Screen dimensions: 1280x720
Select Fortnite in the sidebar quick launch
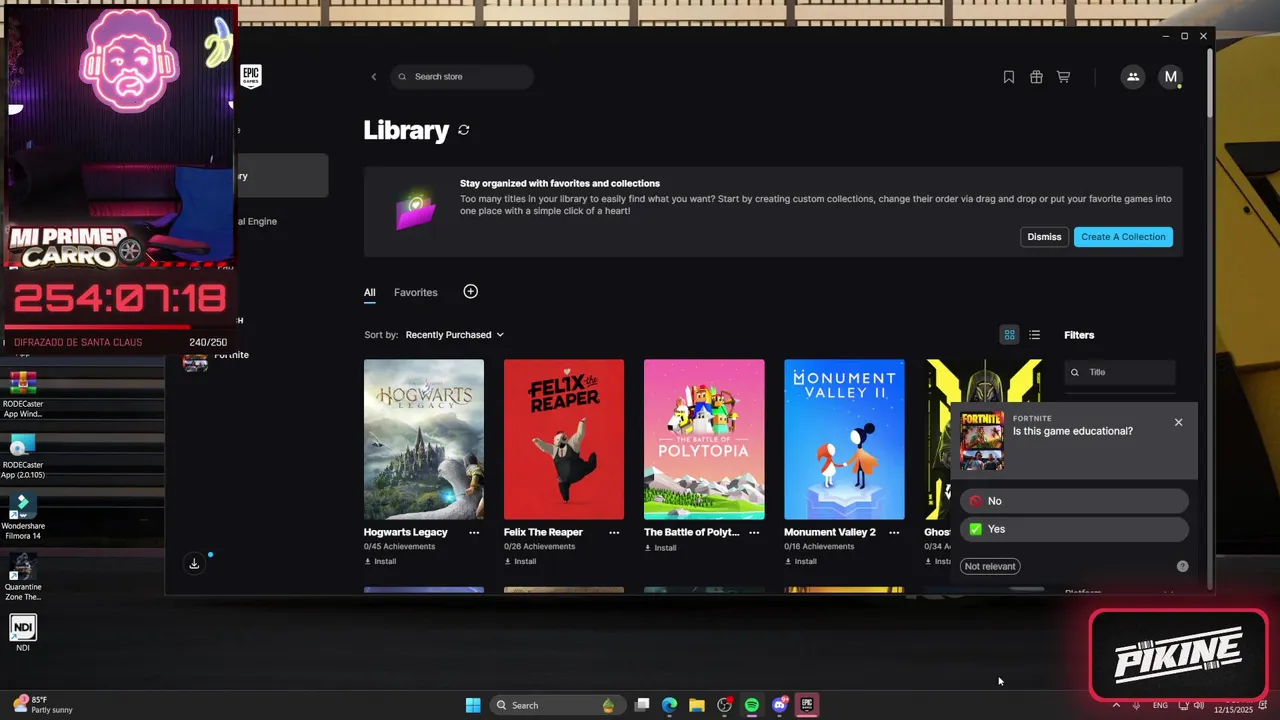pyautogui.click(x=218, y=358)
